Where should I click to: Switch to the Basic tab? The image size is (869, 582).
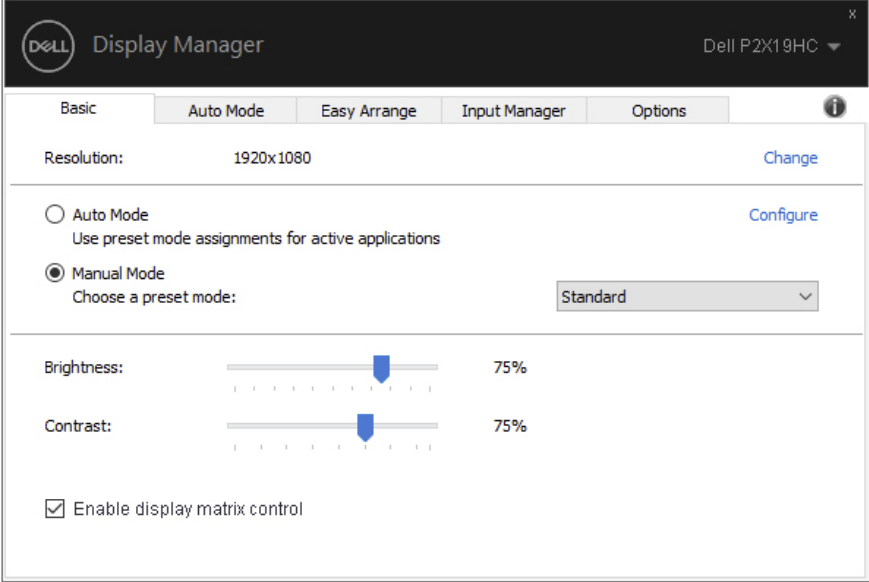(x=79, y=108)
